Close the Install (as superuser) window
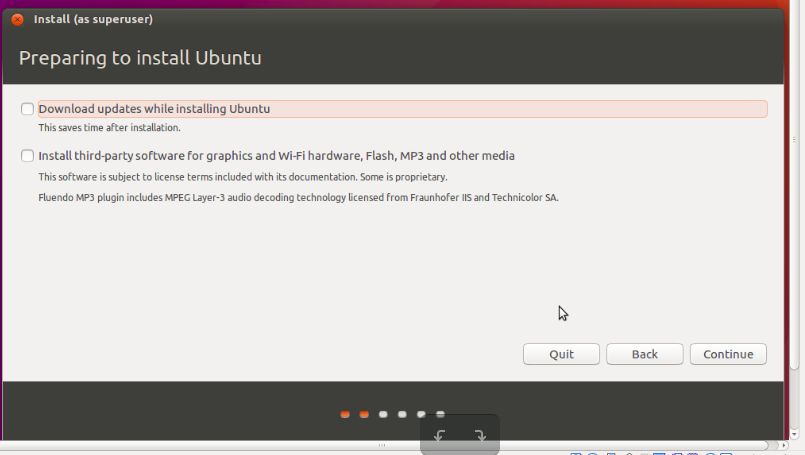 click(x=17, y=20)
